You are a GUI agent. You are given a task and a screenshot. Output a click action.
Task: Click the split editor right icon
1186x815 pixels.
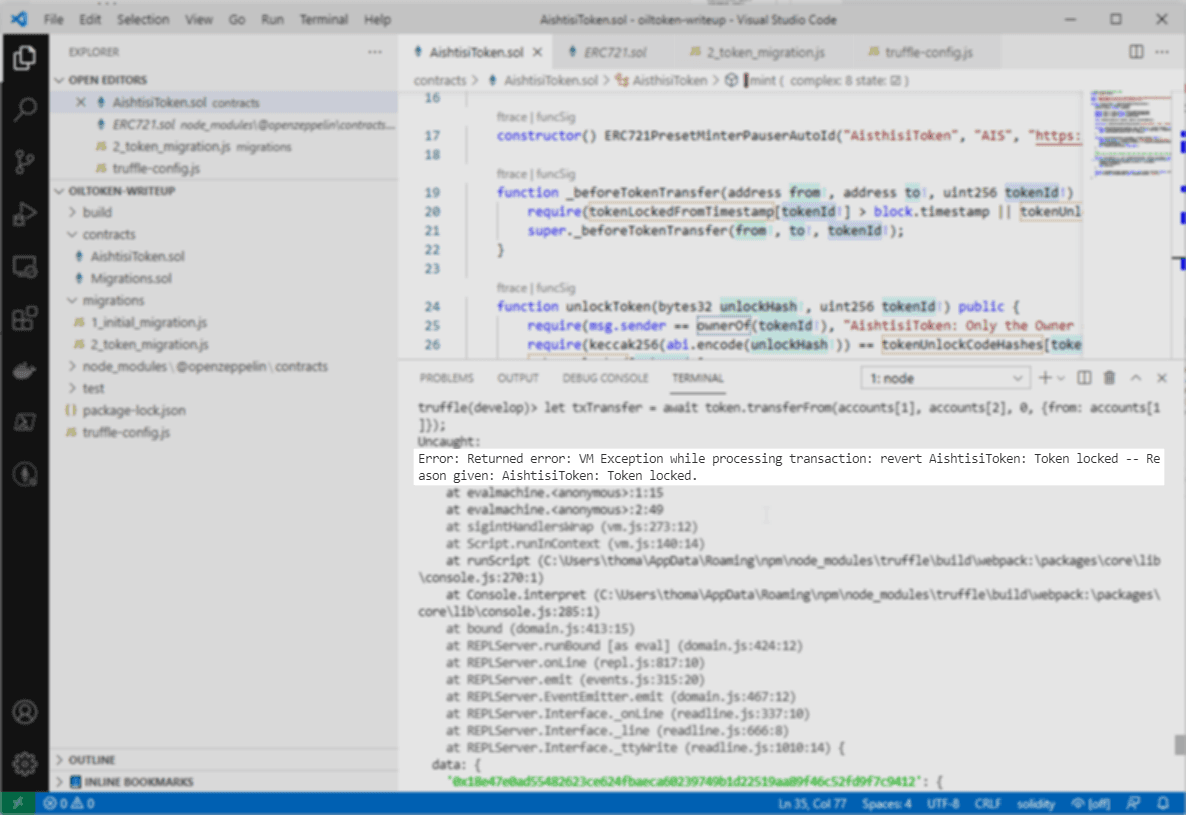pyautogui.click(x=1135, y=51)
